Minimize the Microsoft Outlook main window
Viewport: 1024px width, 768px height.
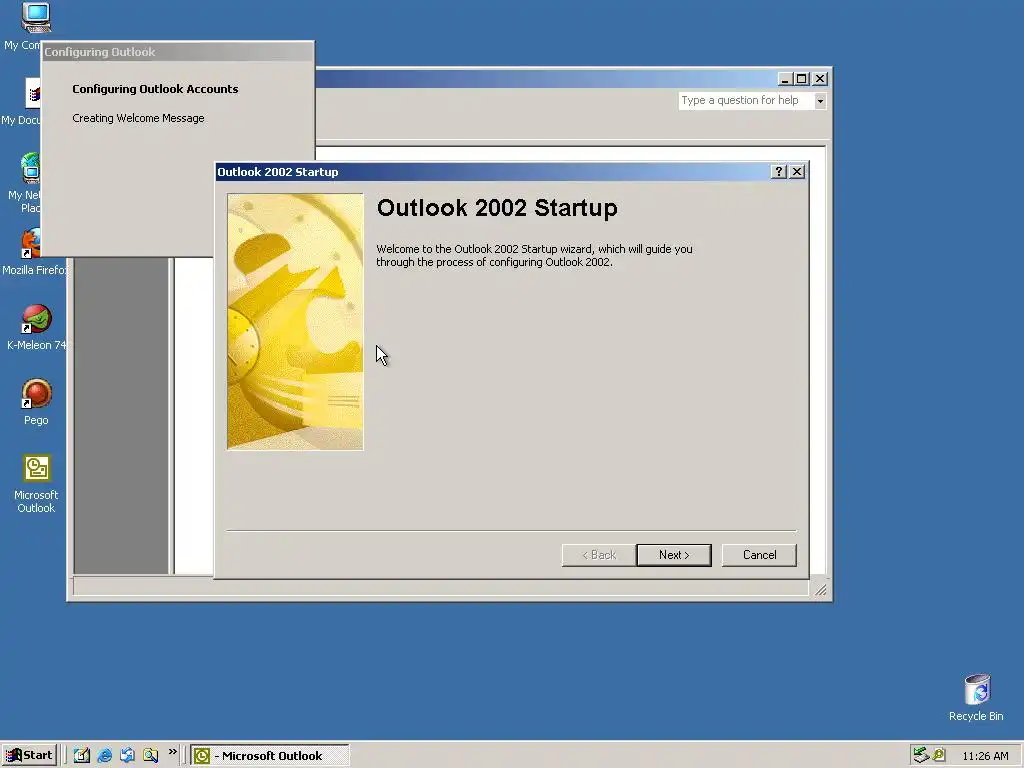(785, 79)
